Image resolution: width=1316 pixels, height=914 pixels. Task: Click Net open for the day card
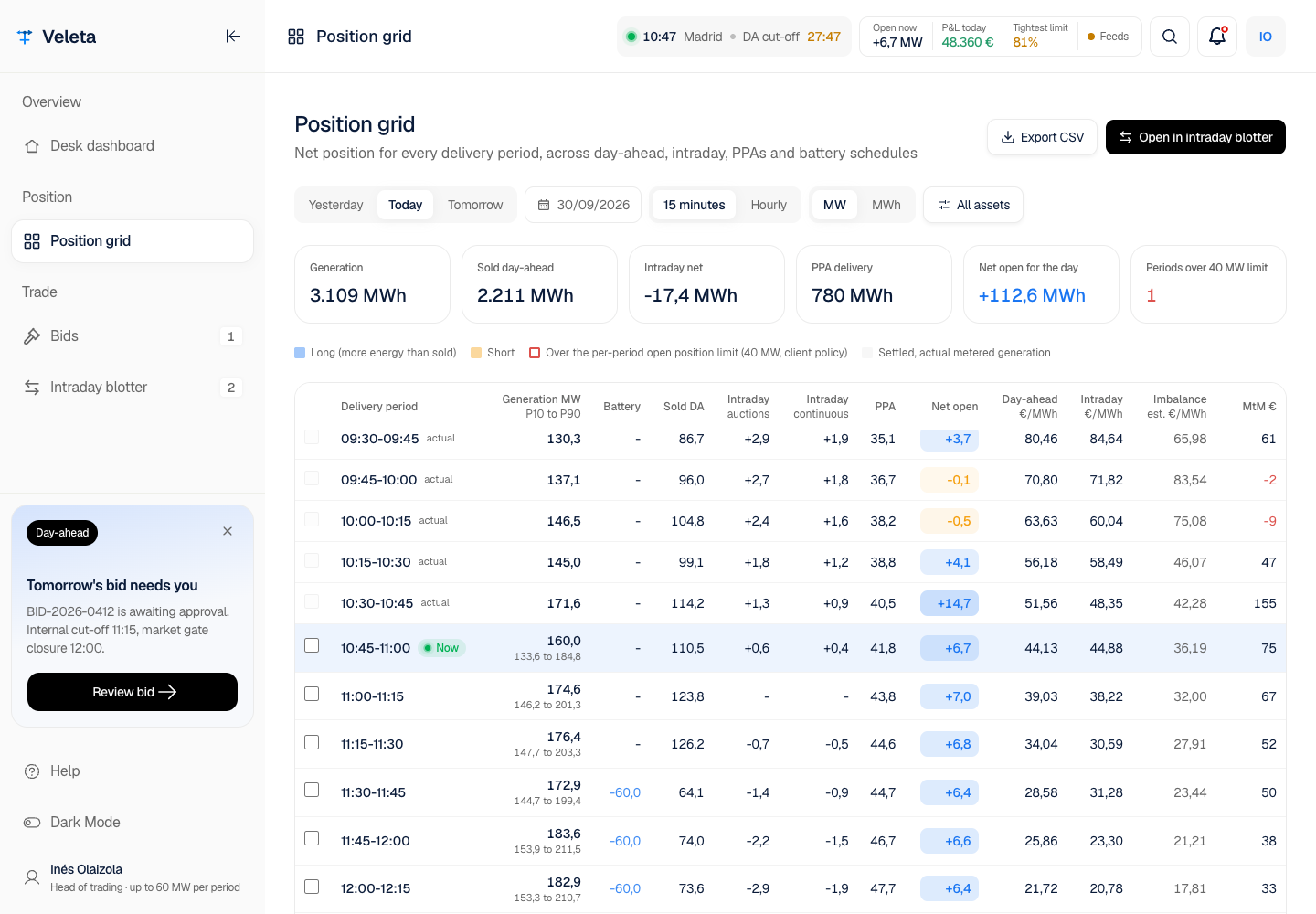click(x=1041, y=284)
